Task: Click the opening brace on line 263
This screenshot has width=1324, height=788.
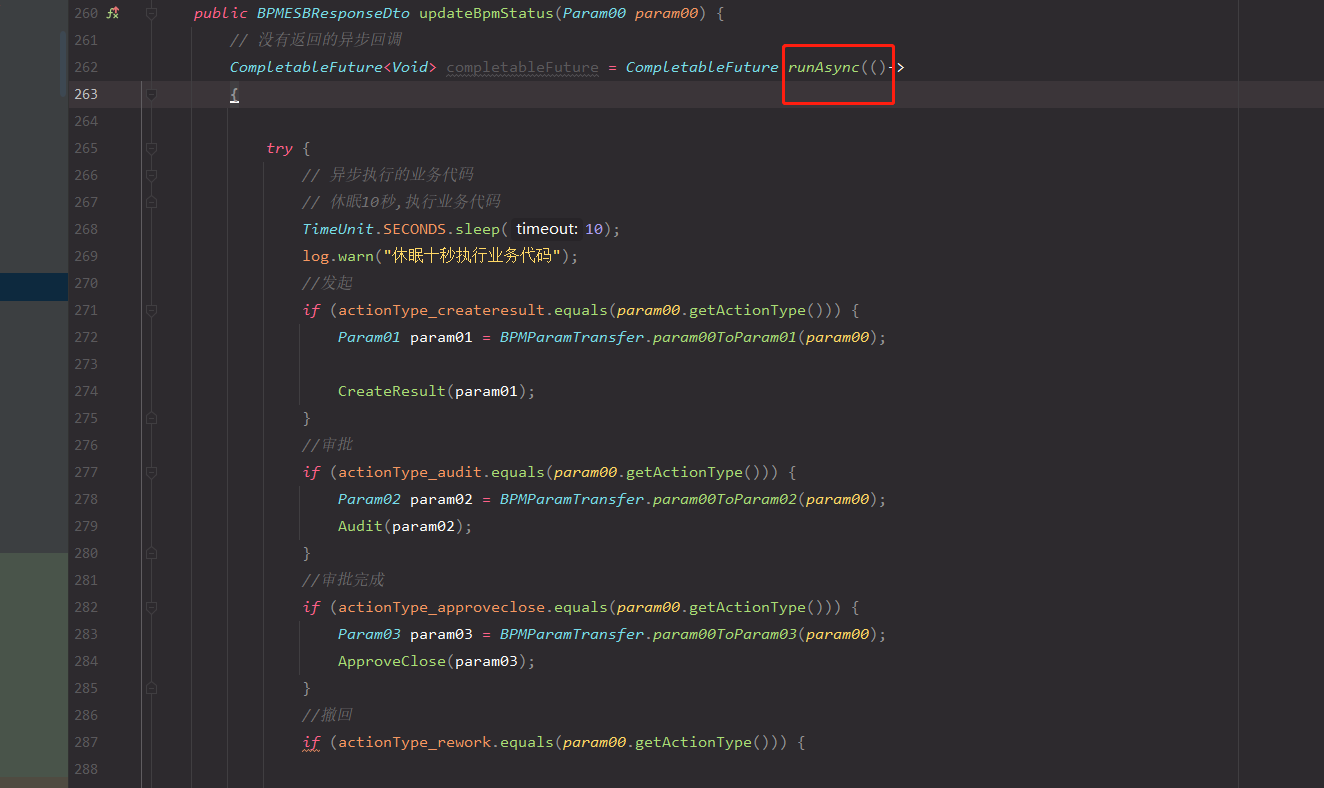Action: [x=234, y=94]
